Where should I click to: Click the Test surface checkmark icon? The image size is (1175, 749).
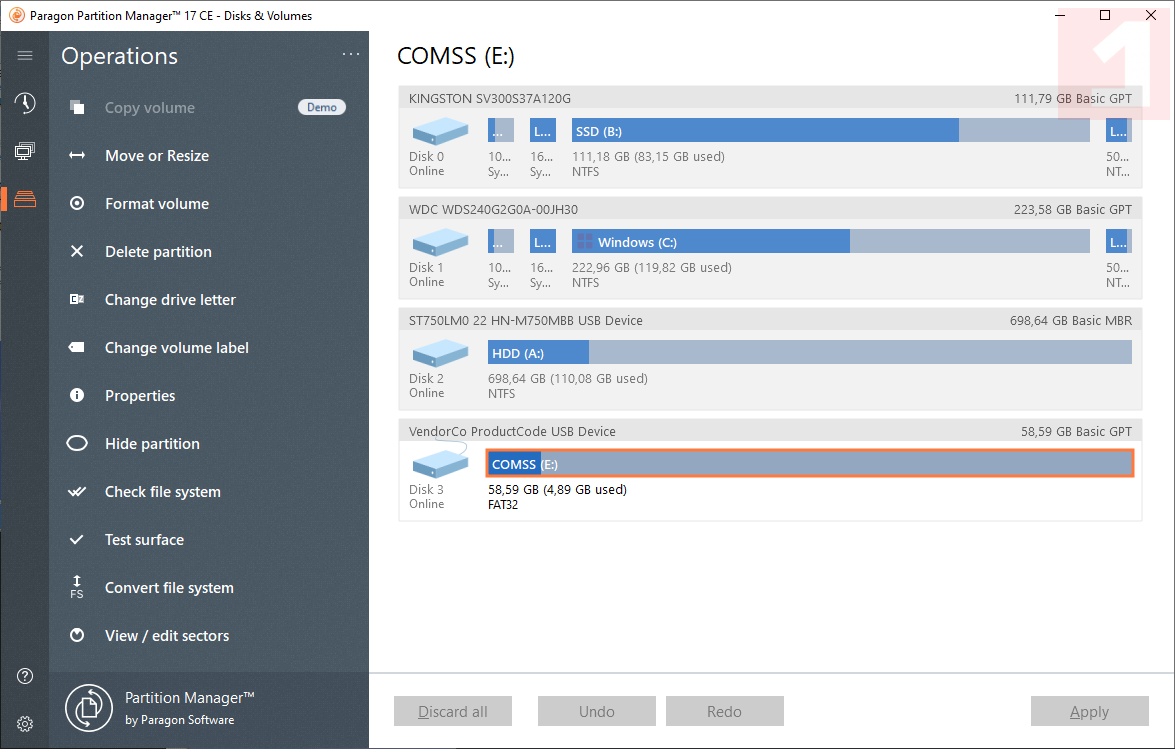(x=76, y=539)
